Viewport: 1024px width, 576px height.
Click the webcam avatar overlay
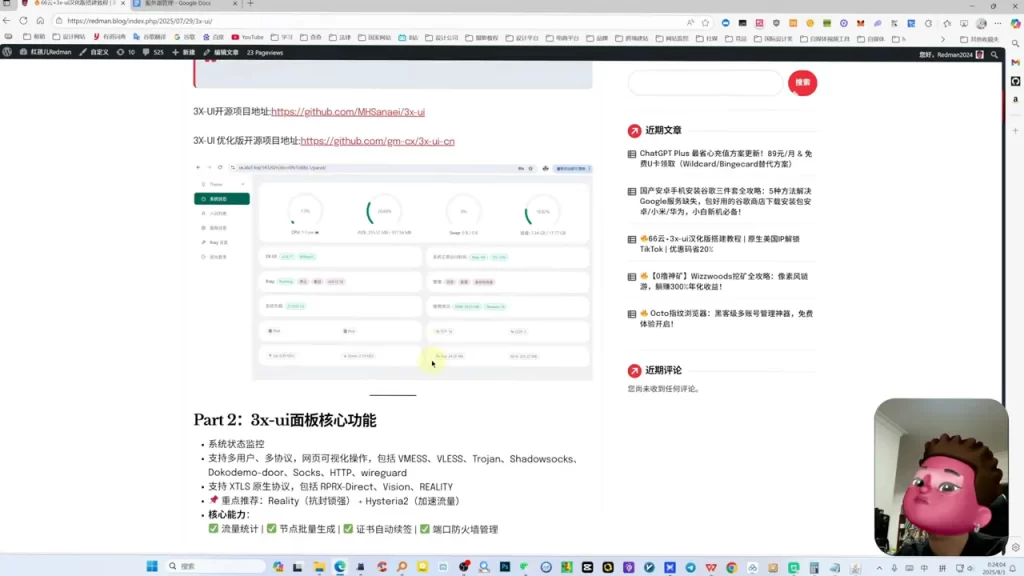click(x=941, y=477)
